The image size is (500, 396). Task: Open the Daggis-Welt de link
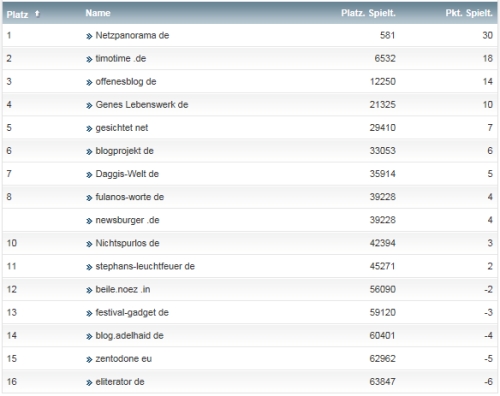click(x=127, y=174)
